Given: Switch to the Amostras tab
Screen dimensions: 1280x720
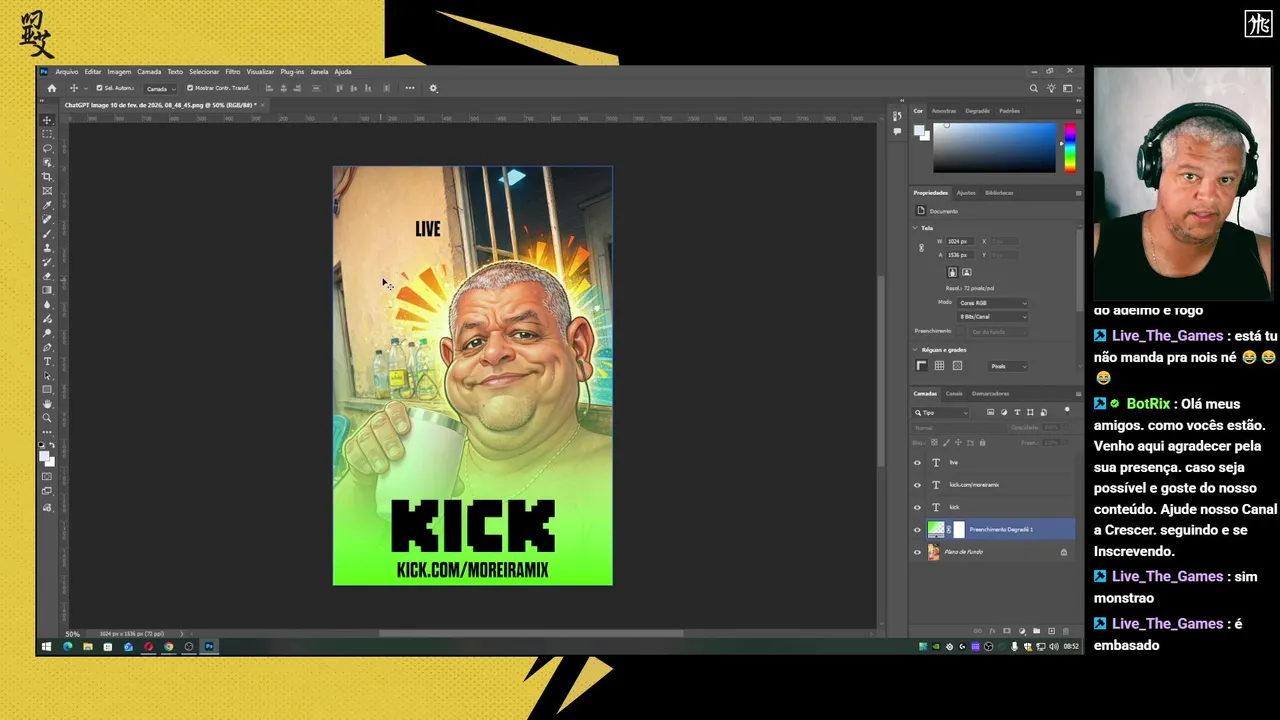Looking at the screenshot, I should click(x=944, y=111).
